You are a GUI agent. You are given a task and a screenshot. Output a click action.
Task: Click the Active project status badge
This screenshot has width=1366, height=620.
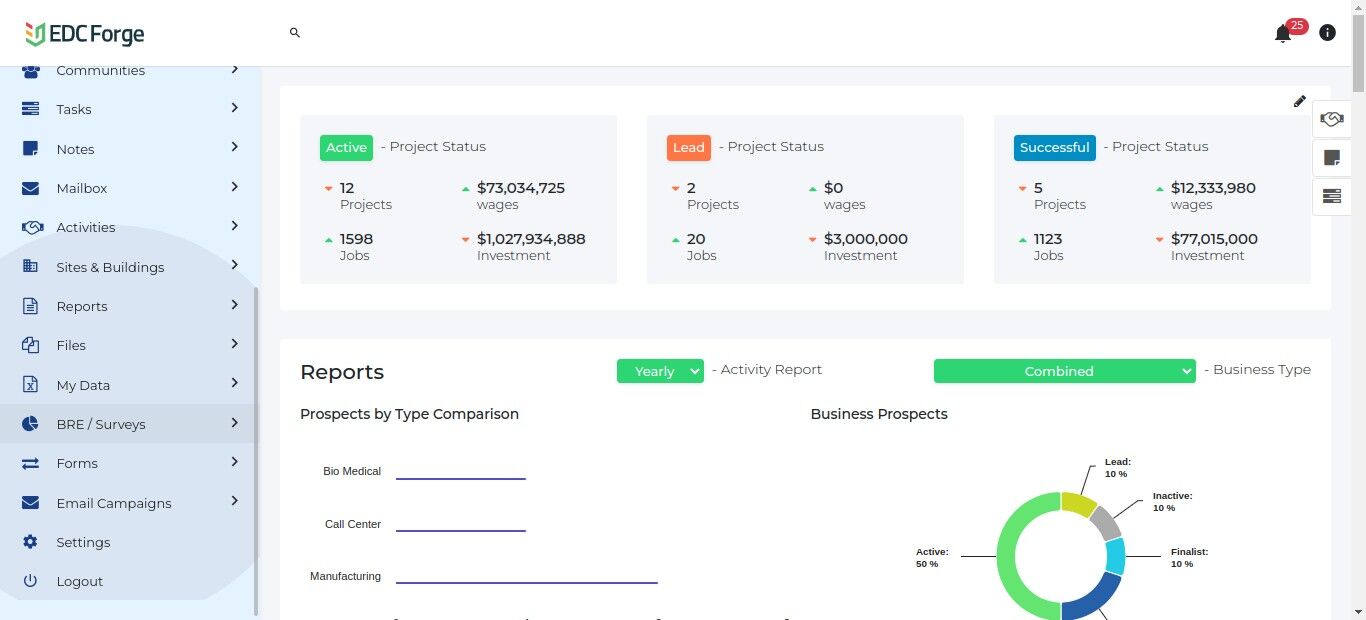click(346, 148)
